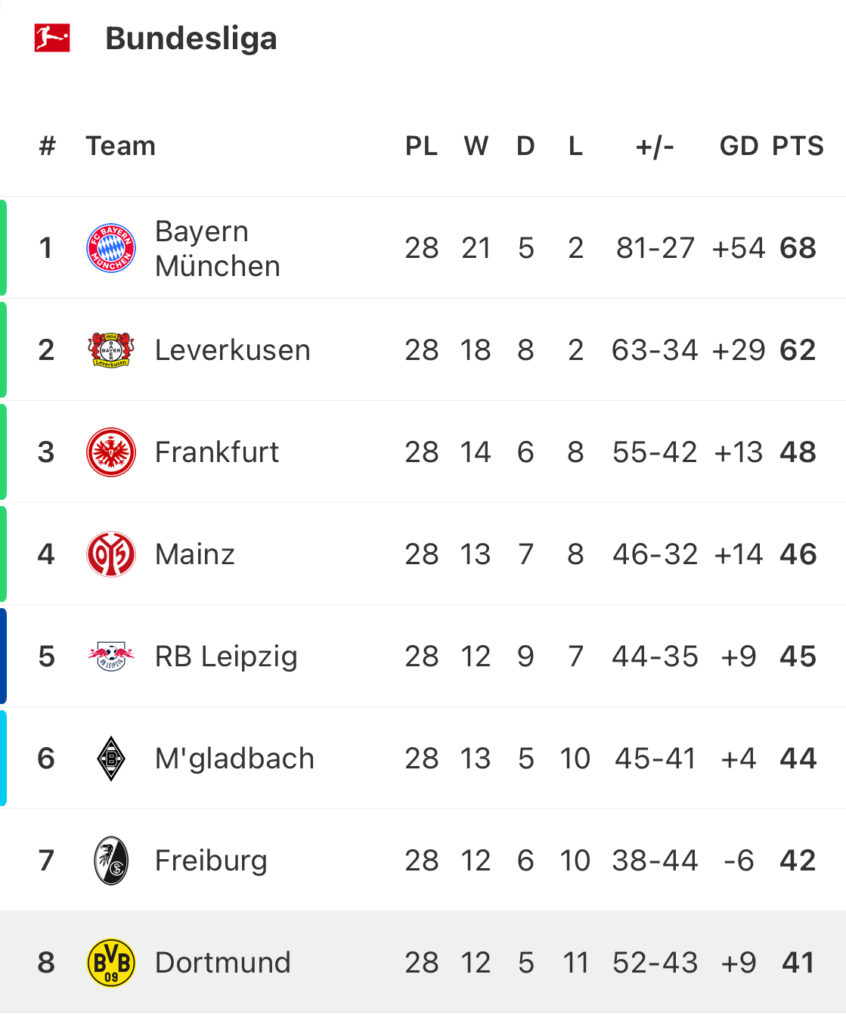Screen dimensions: 846x1024
Task: Select the highlighted Dortmund row
Action: [x=423, y=963]
